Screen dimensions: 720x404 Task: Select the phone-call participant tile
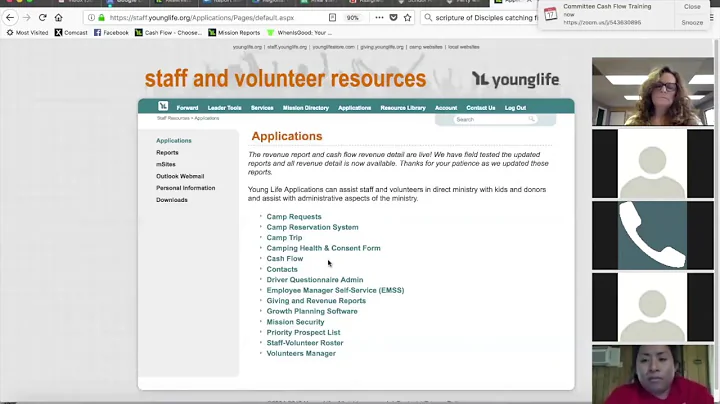pyautogui.click(x=652, y=235)
